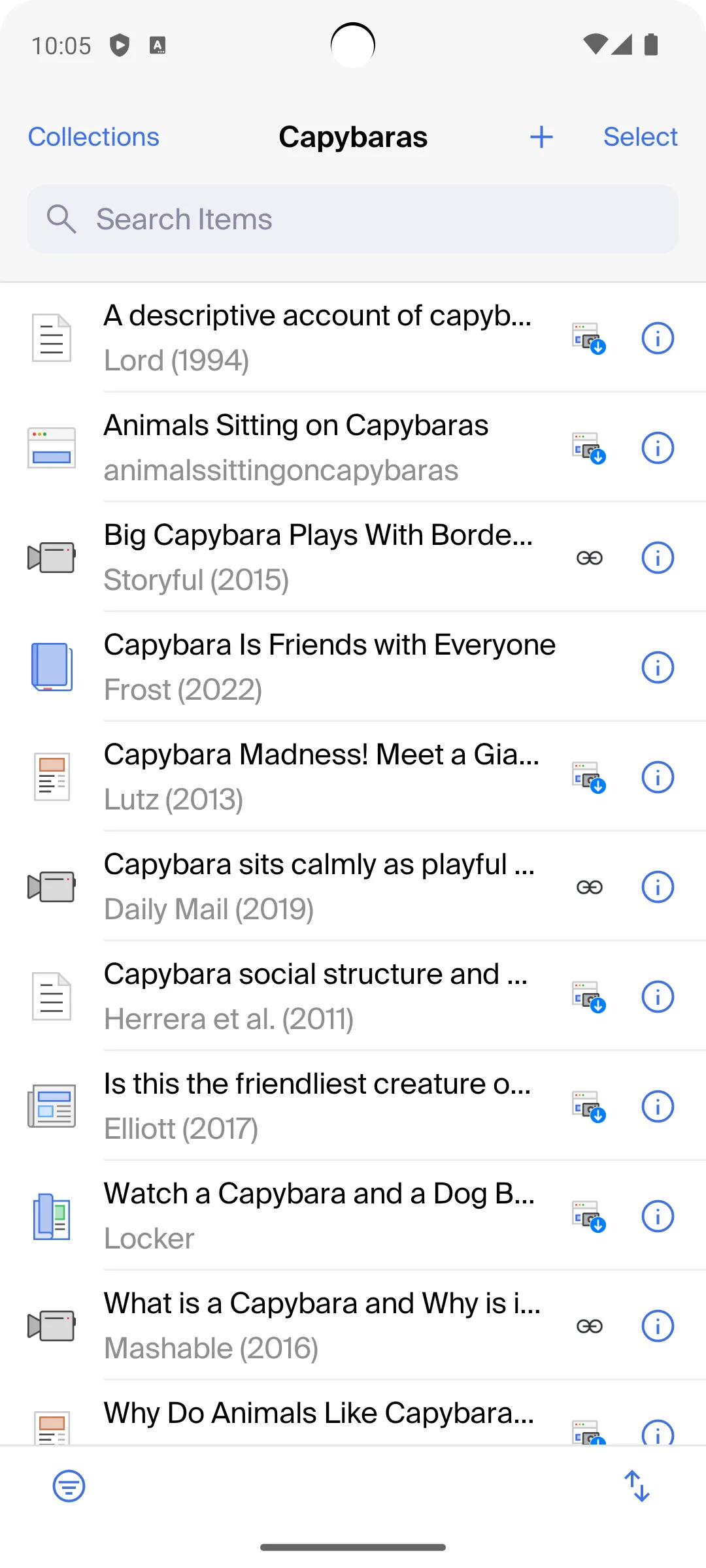Tap webpage icon of Animals Sitting on Capybaras
This screenshot has width=706, height=1568.
52,448
